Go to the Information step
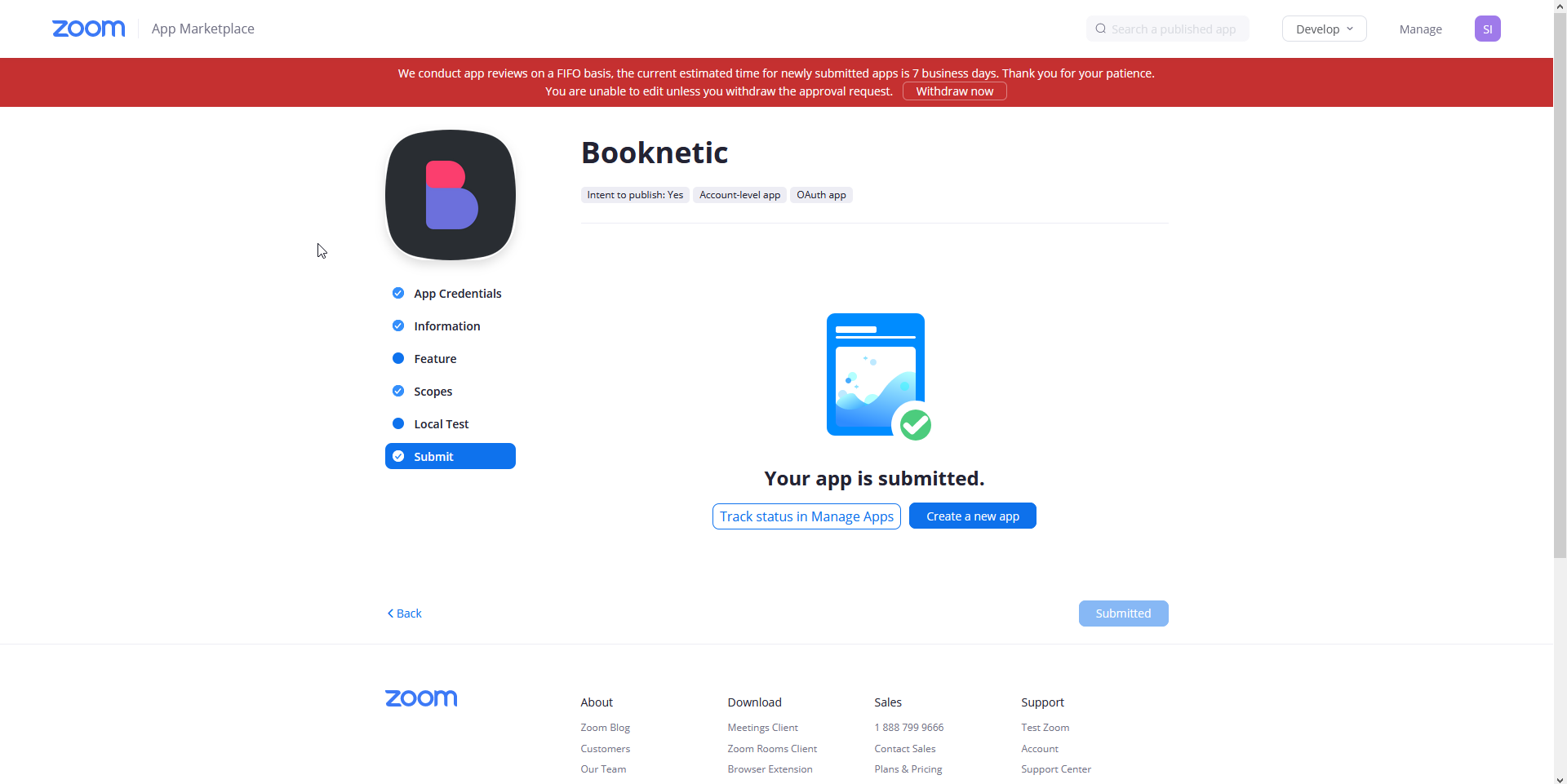This screenshot has width=1567, height=784. pyautogui.click(x=451, y=326)
